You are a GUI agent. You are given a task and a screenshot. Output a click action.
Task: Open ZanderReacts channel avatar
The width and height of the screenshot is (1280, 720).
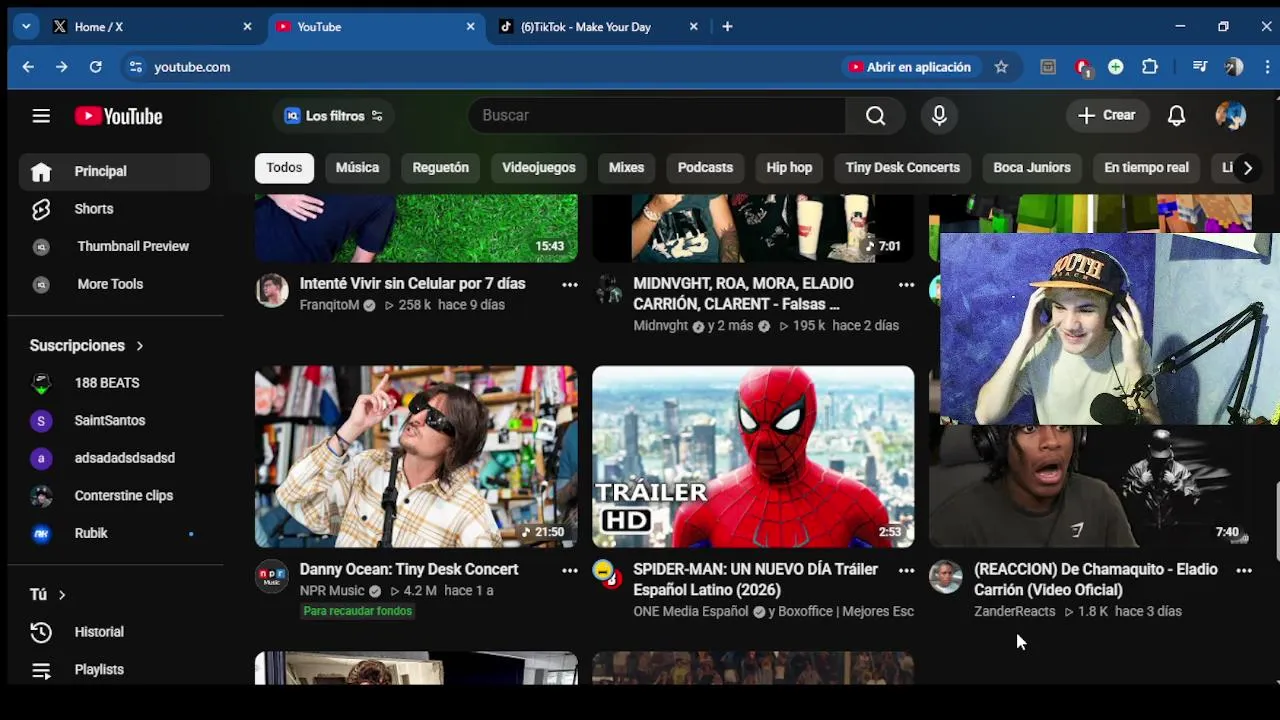click(x=945, y=577)
